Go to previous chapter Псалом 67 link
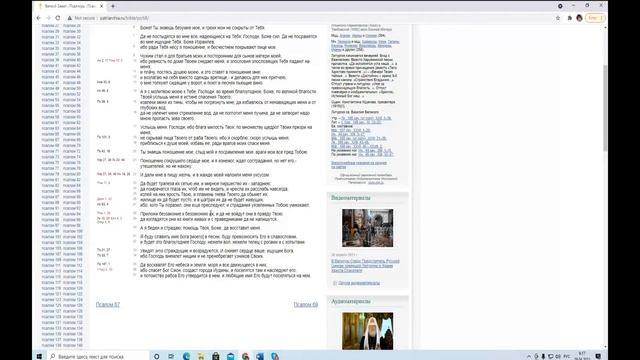 pyautogui.click(x=108, y=304)
